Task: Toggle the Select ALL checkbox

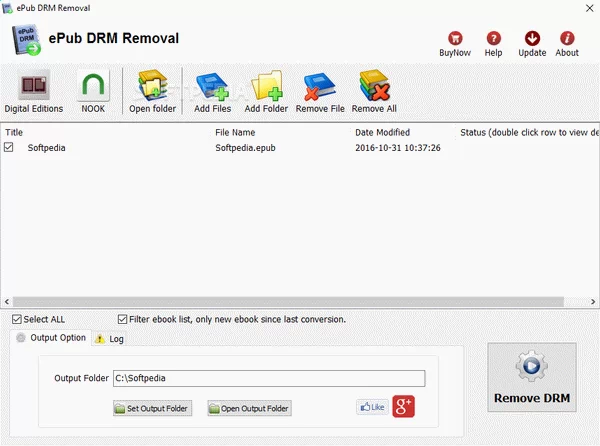Action: [x=18, y=320]
